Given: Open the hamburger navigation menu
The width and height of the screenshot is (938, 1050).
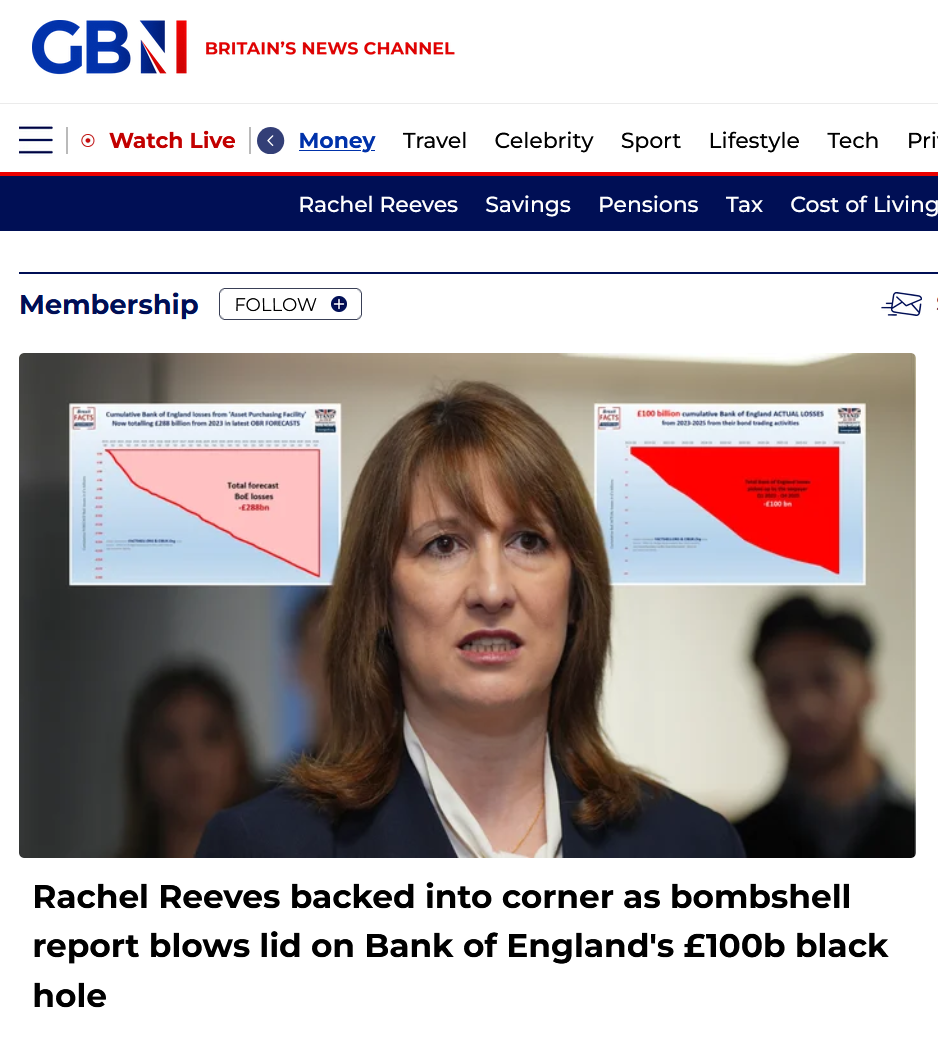Looking at the screenshot, I should pyautogui.click(x=35, y=140).
